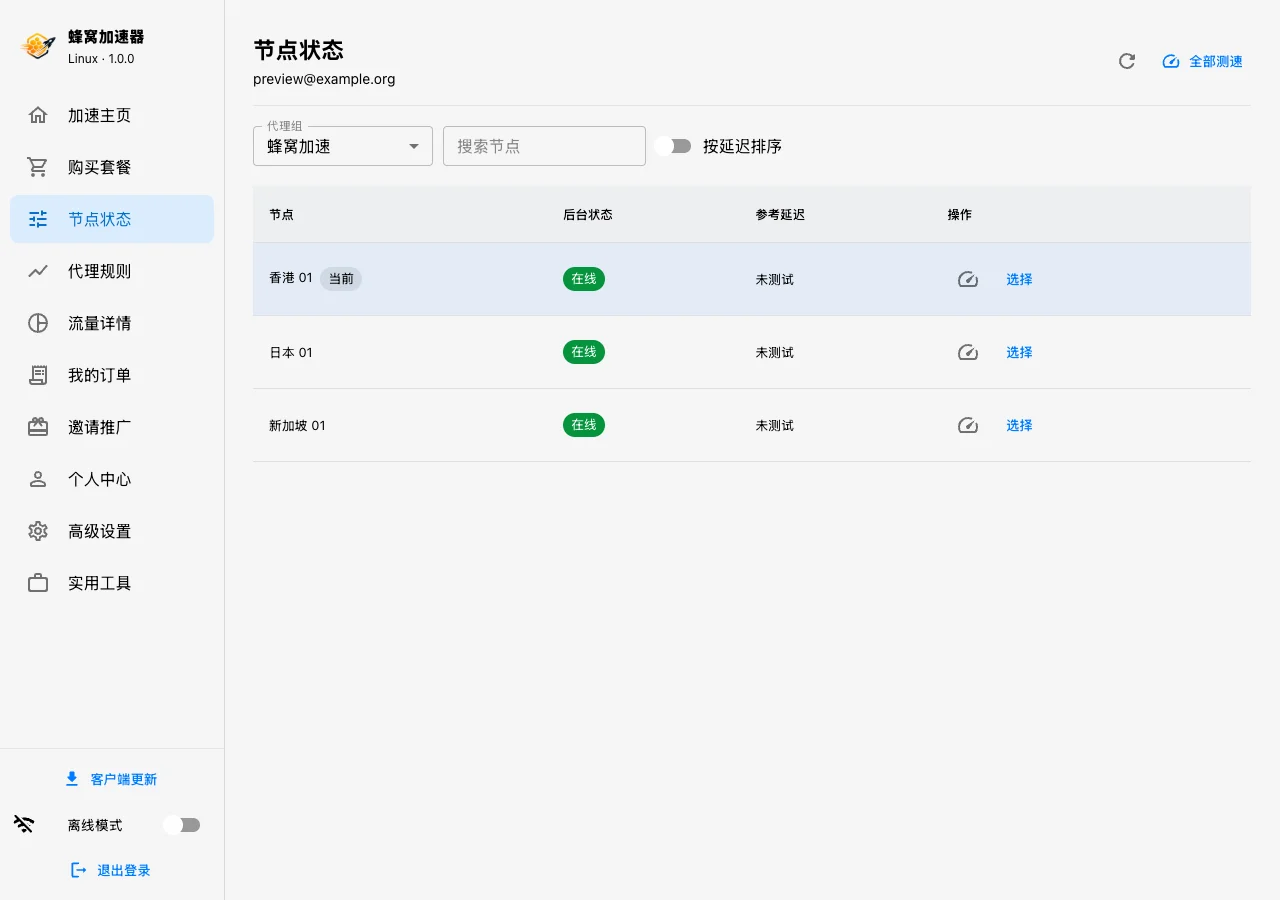The width and height of the screenshot is (1280, 900).
Task: Click 未测试 latency in 新加坡 01 row
Action: pos(775,425)
